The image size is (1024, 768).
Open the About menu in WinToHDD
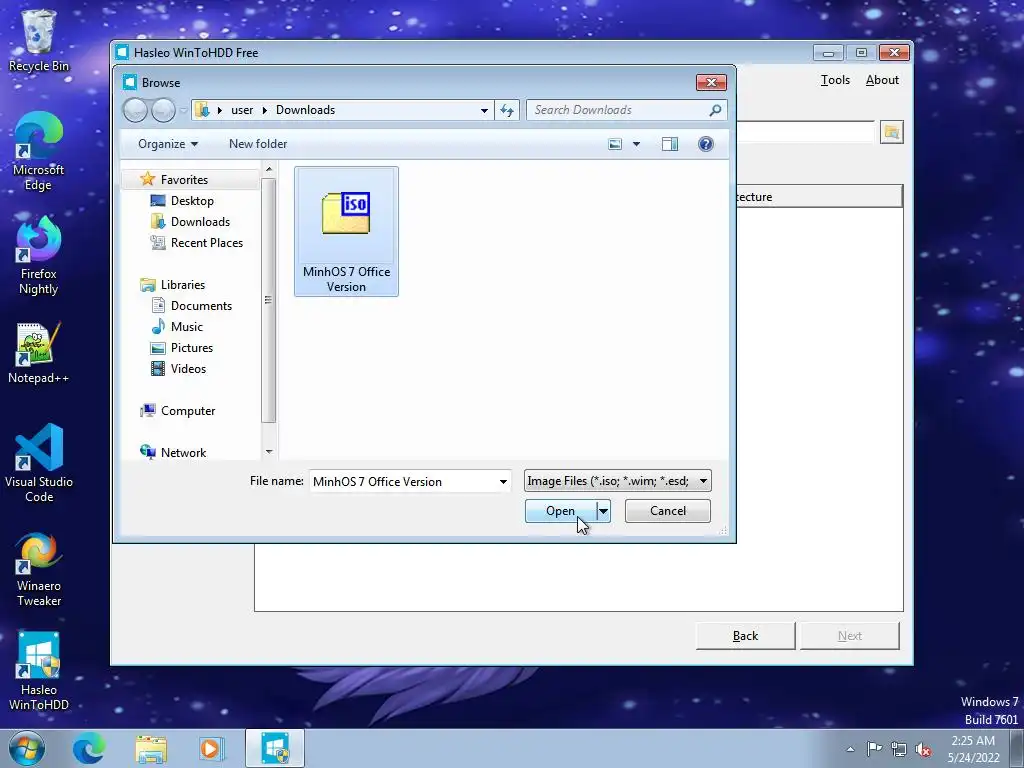point(882,80)
